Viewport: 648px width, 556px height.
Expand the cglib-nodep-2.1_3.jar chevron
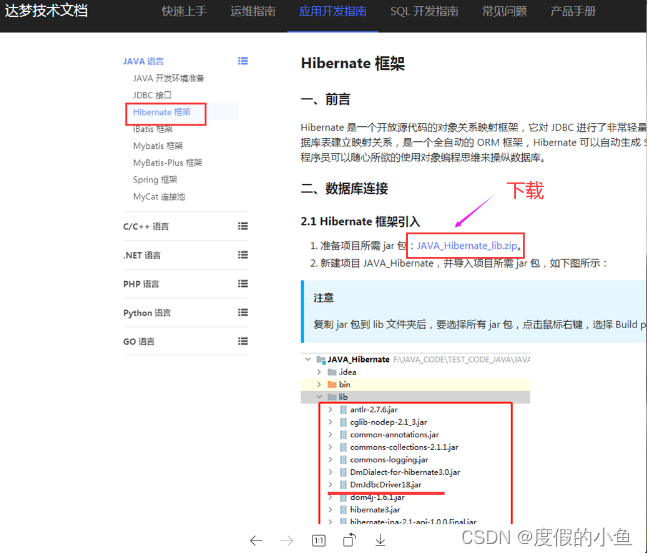330,422
